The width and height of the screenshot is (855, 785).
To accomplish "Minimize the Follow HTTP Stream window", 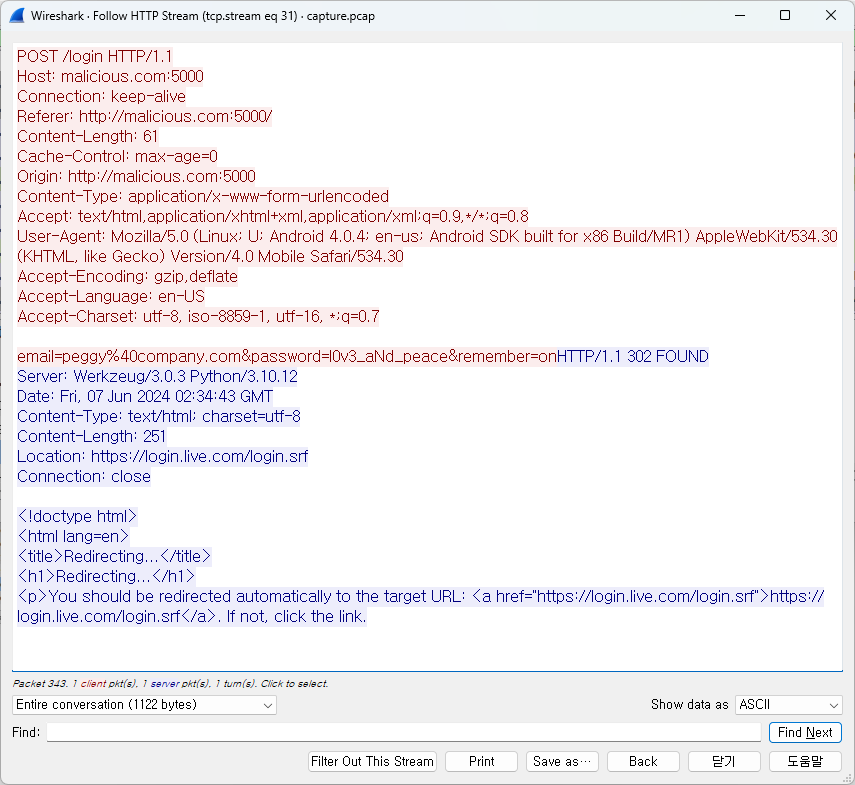I will coord(740,15).
